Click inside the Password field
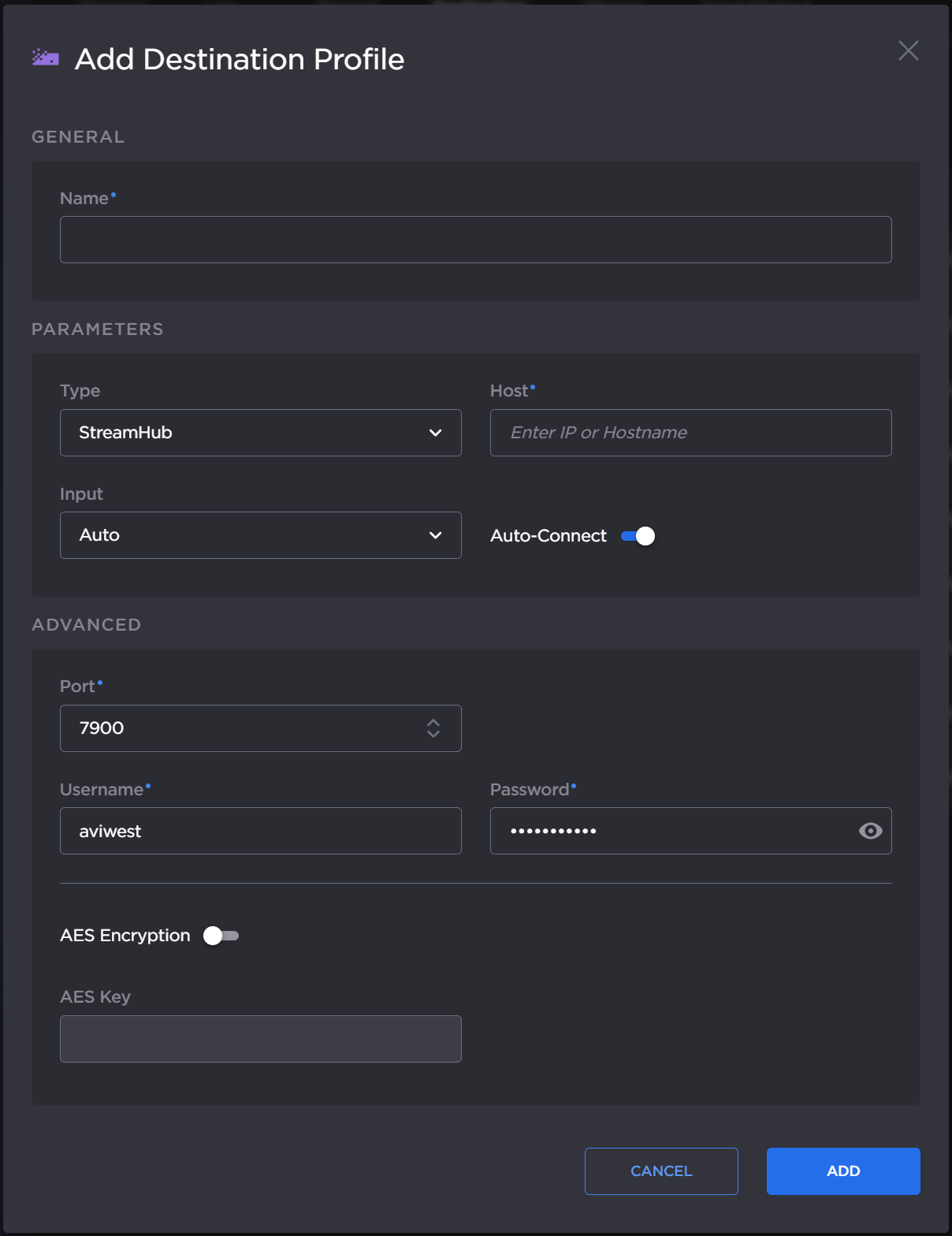Screen dimensions: 952x1236 [x=670, y=831]
